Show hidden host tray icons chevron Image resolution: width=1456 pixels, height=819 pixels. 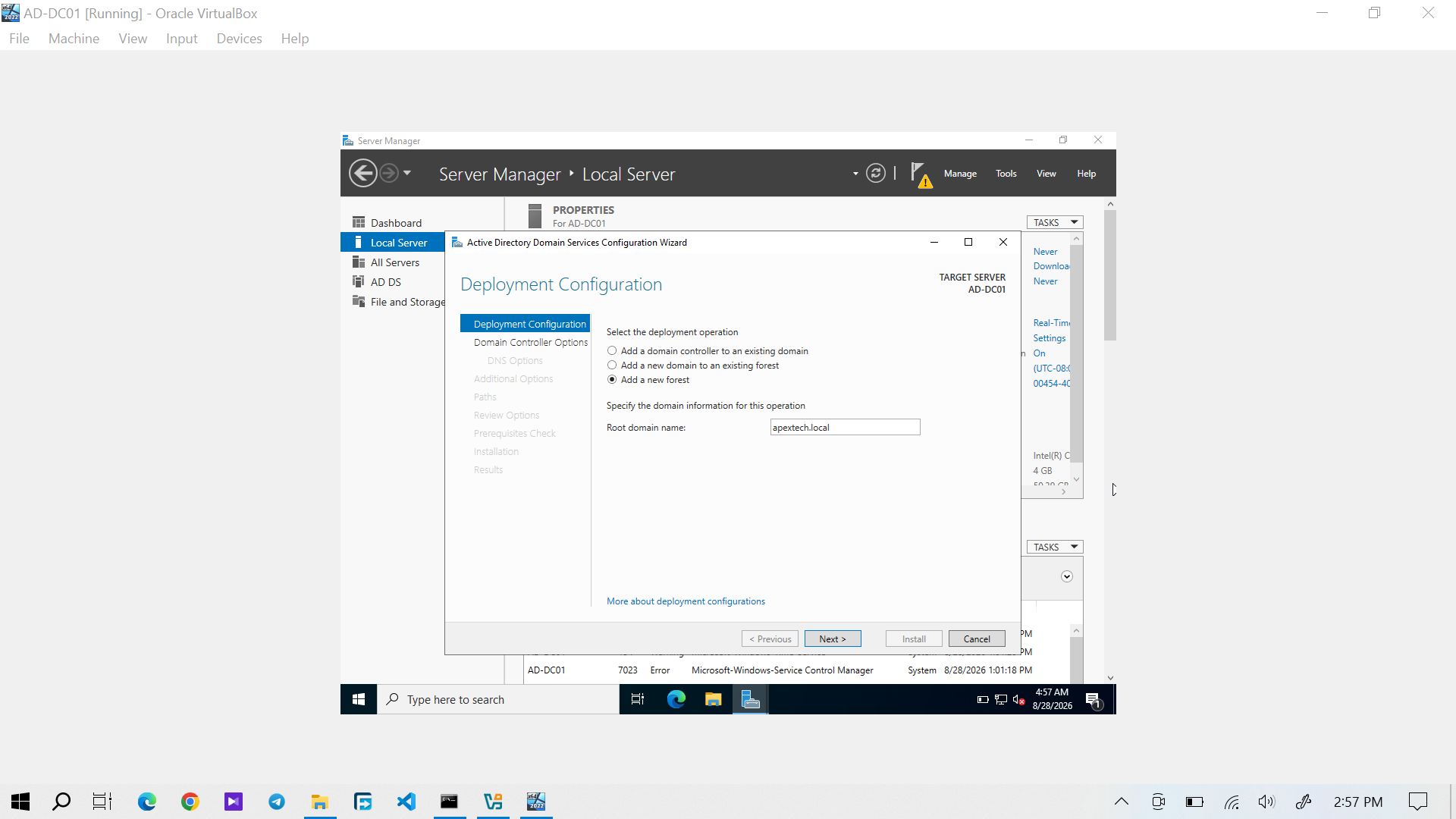point(1122,802)
